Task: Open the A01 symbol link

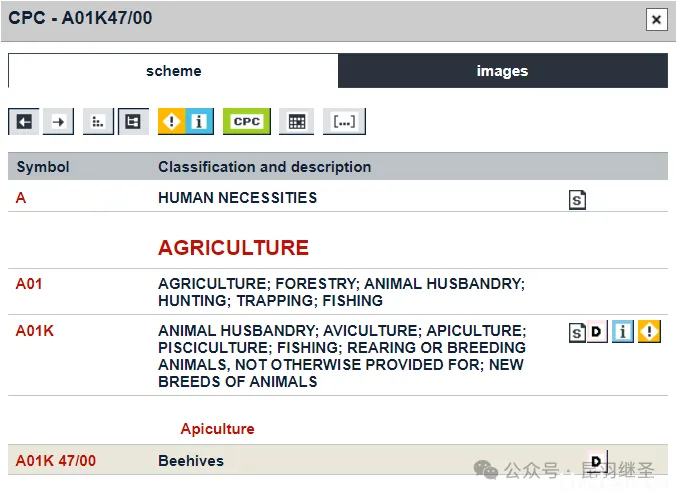Action: click(29, 284)
